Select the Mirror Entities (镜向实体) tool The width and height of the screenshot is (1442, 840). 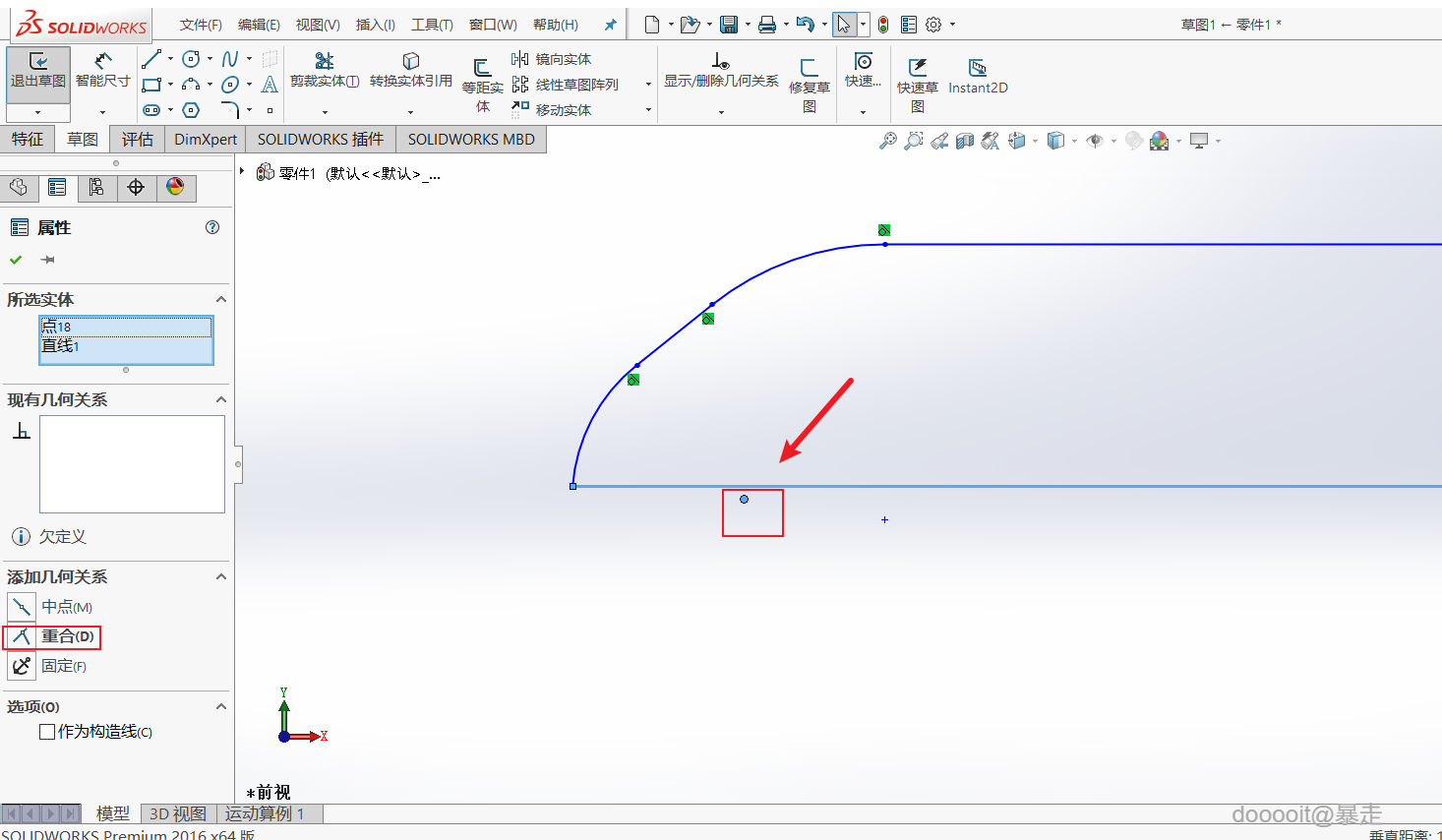pyautogui.click(x=552, y=59)
